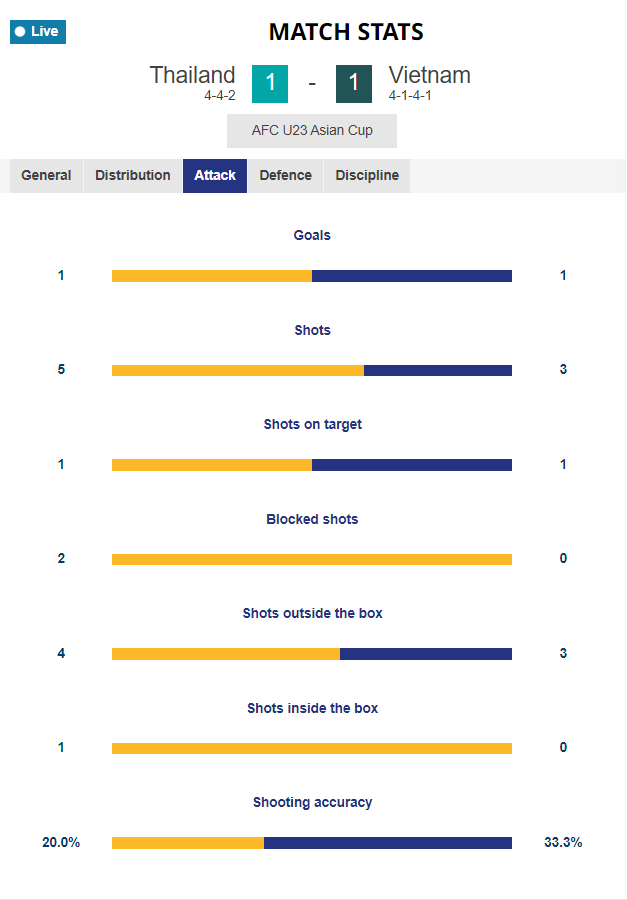Click the Thailand team name
Viewport: 627px width, 900px height.
(192, 75)
